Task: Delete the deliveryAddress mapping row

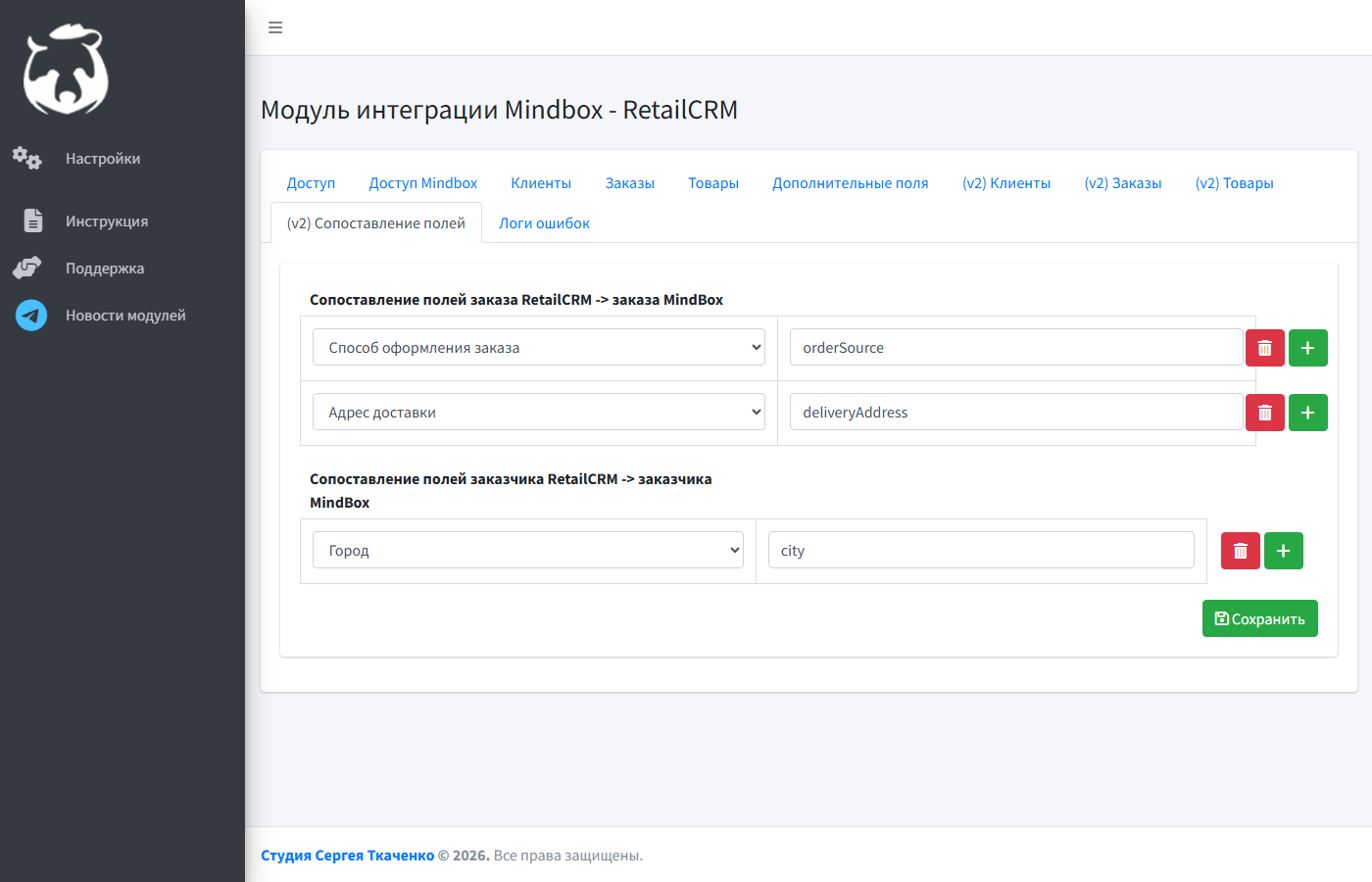Action: coord(1265,413)
